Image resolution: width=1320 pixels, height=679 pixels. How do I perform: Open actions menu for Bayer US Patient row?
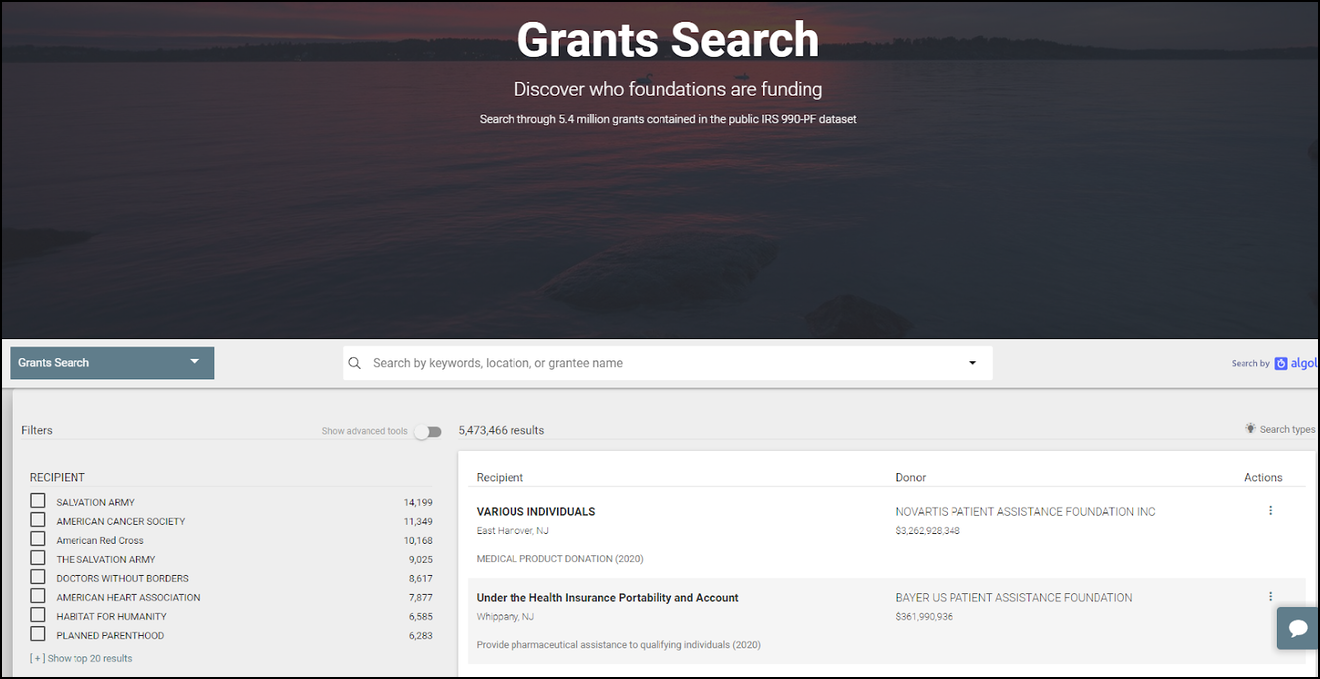pyautogui.click(x=1270, y=597)
